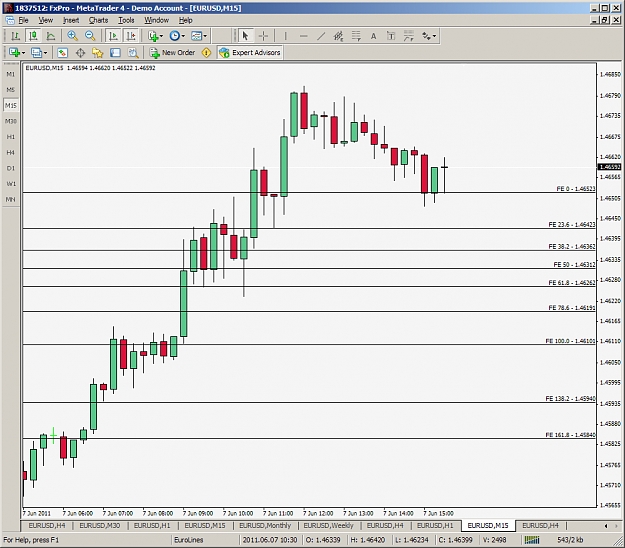Select the text 'A' drawing tool
Image resolution: width=625 pixels, height=548 pixels.
pyautogui.click(x=373, y=36)
